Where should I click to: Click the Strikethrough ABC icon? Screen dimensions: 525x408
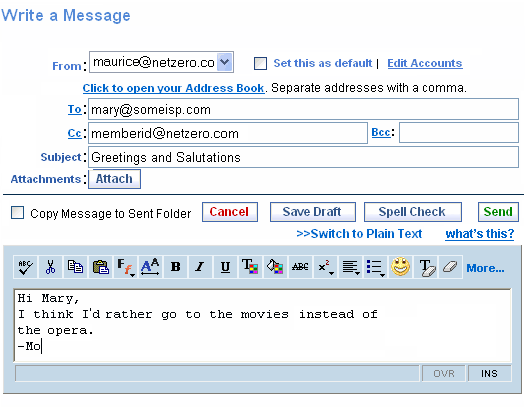(x=300, y=267)
